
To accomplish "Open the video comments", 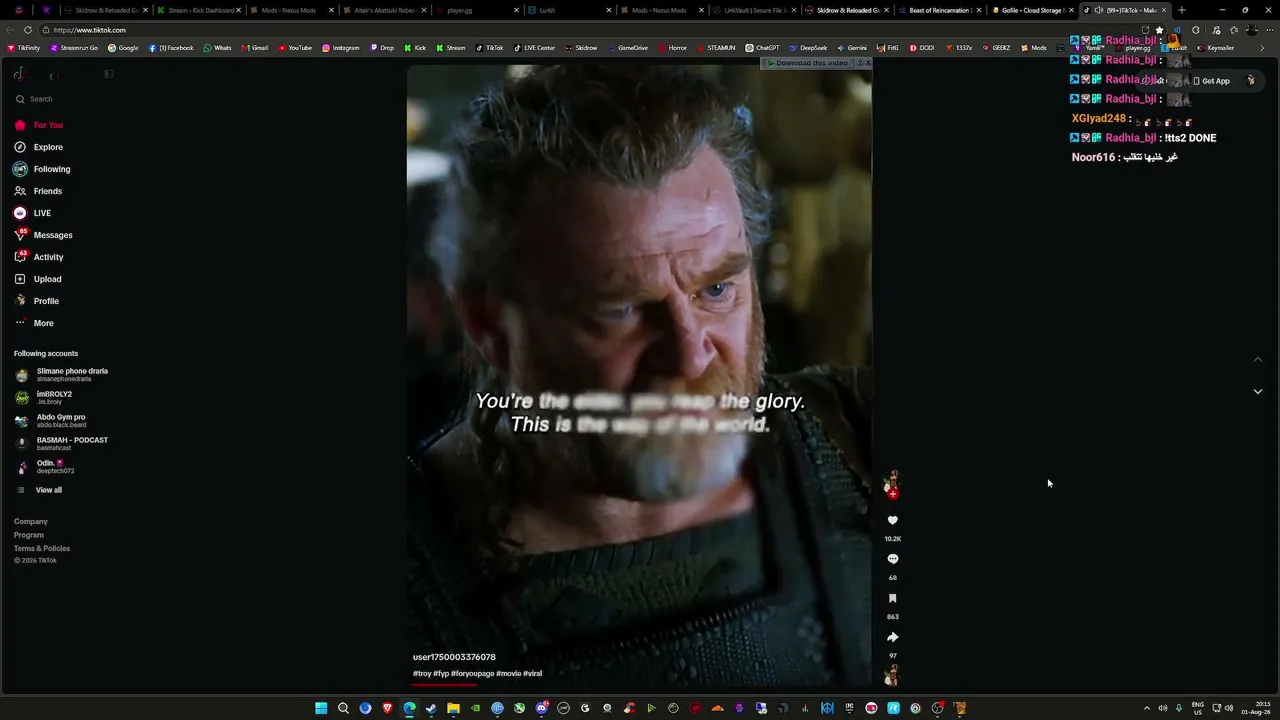I will pos(893,559).
